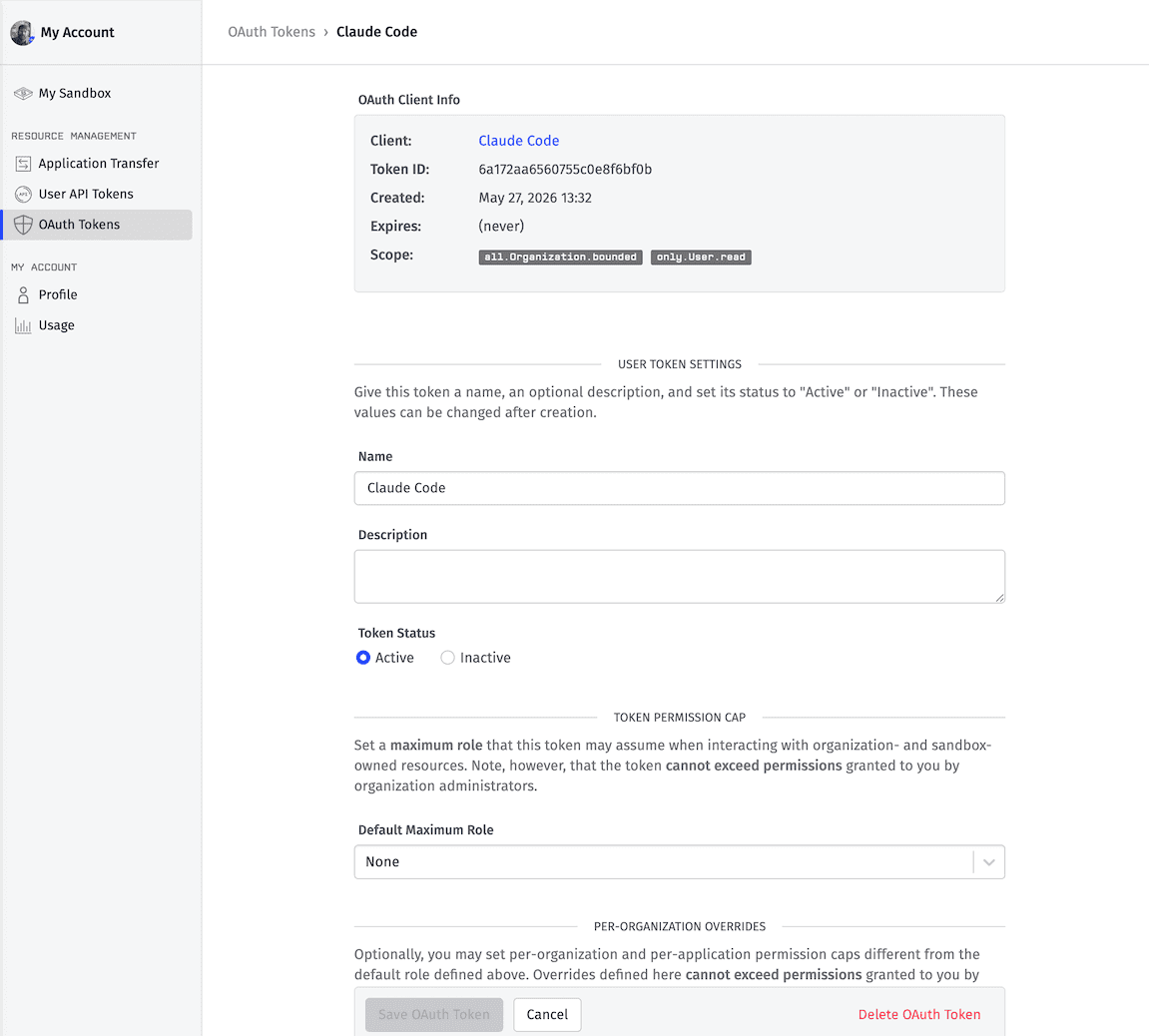The height and width of the screenshot is (1036, 1149).
Task: Click into the Description text area
Action: (x=679, y=577)
